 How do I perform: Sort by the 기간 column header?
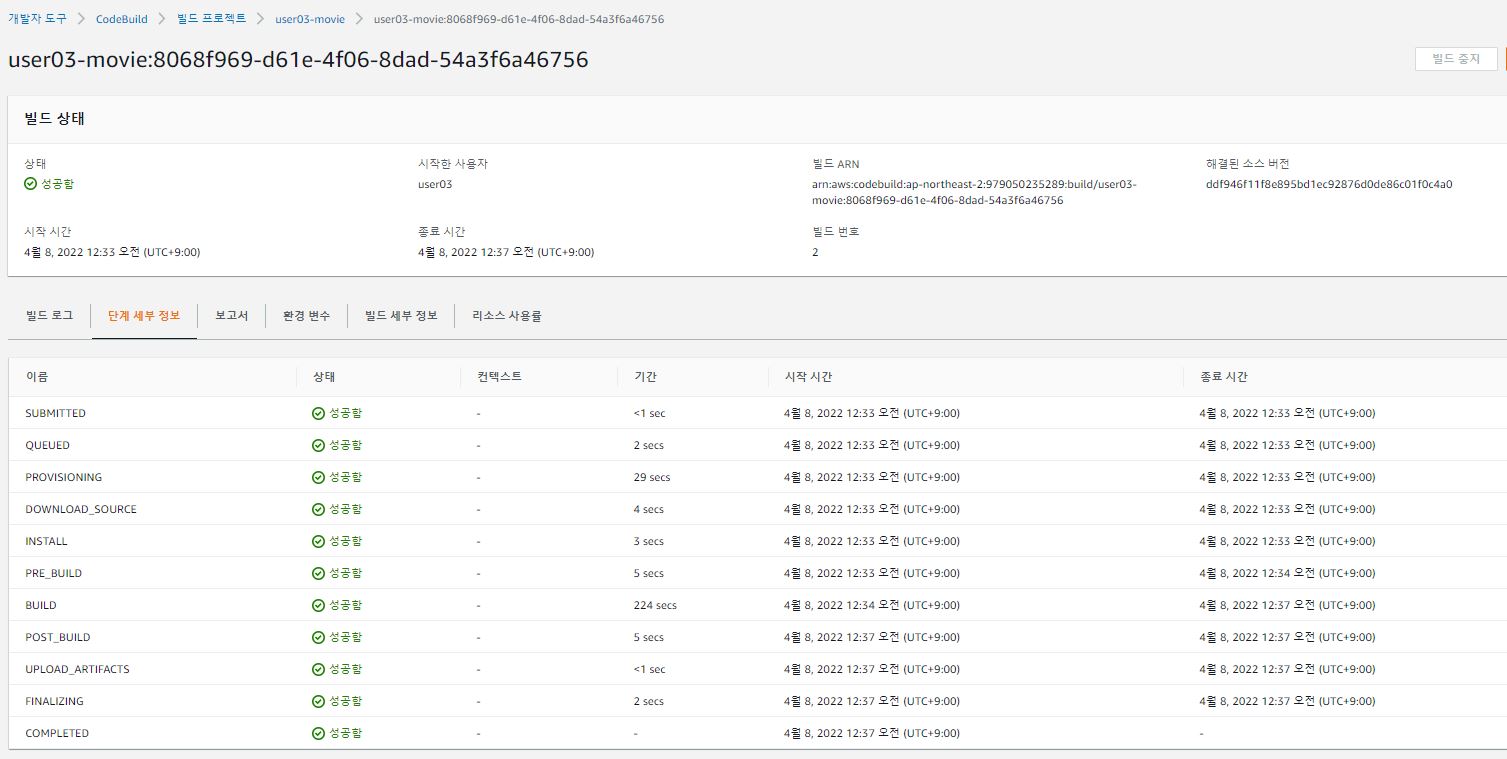[x=644, y=377]
